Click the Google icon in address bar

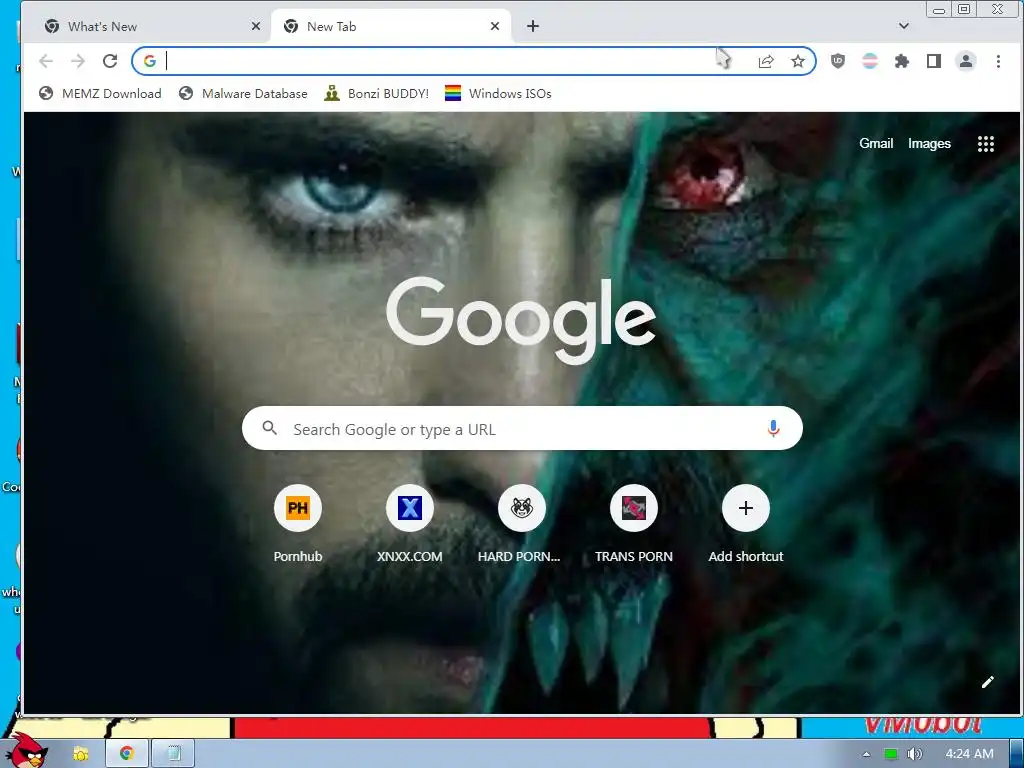click(150, 61)
